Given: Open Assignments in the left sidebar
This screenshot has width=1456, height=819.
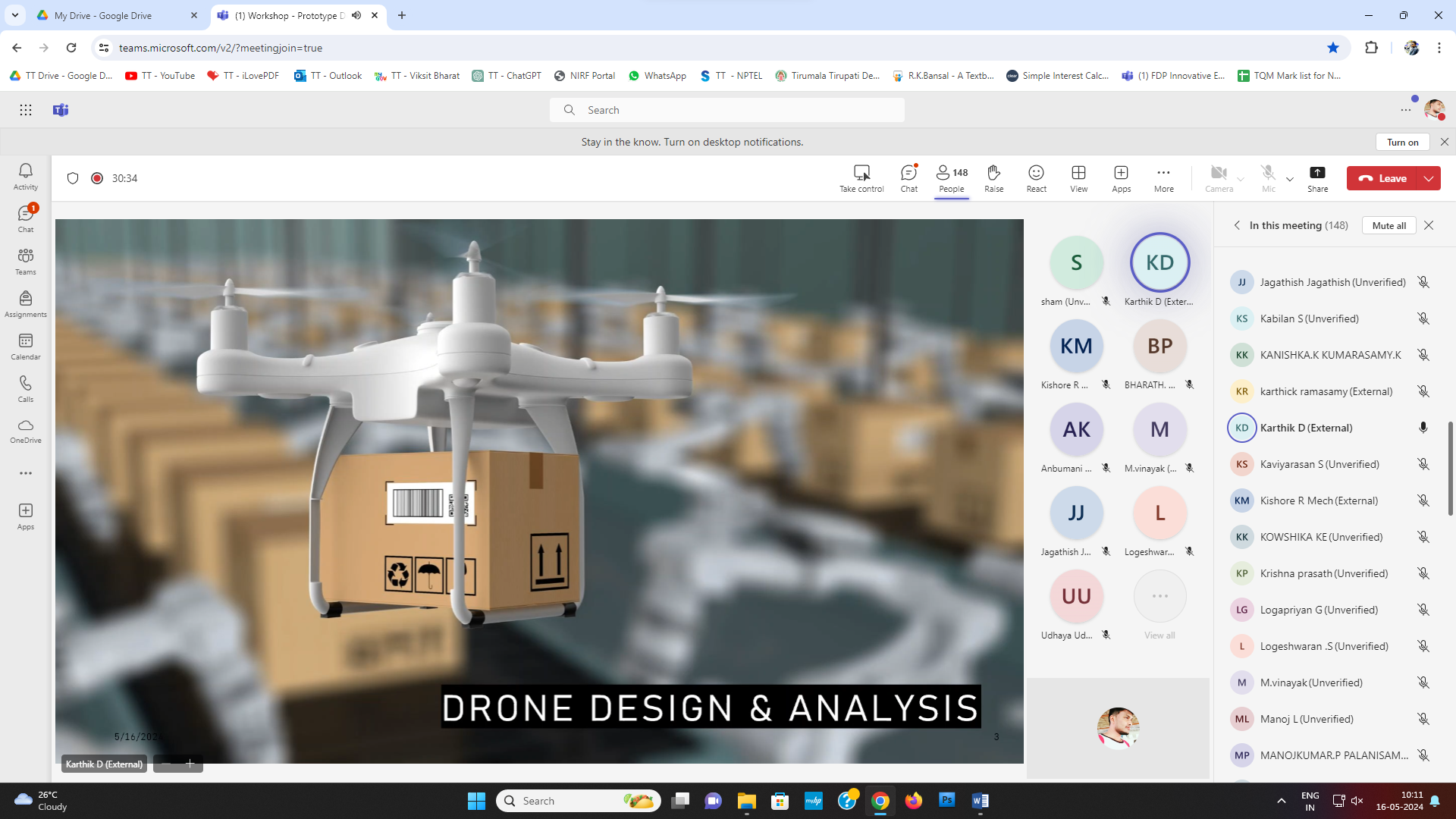Looking at the screenshot, I should click(26, 304).
